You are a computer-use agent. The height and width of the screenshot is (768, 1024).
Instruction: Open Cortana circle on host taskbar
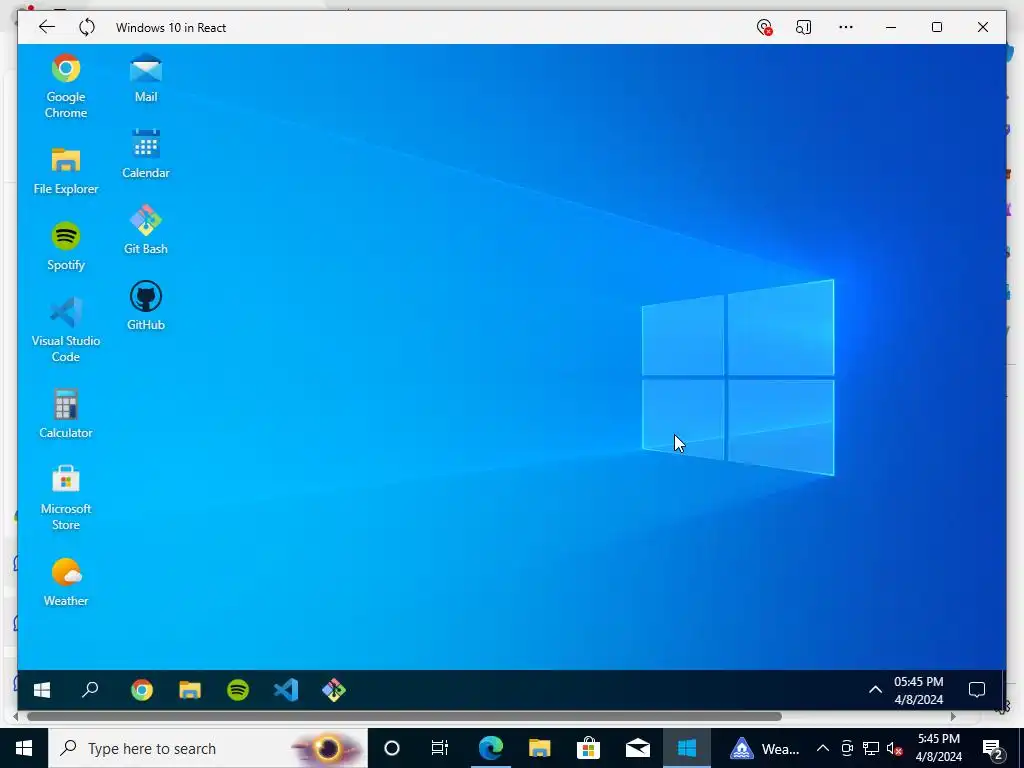click(391, 748)
